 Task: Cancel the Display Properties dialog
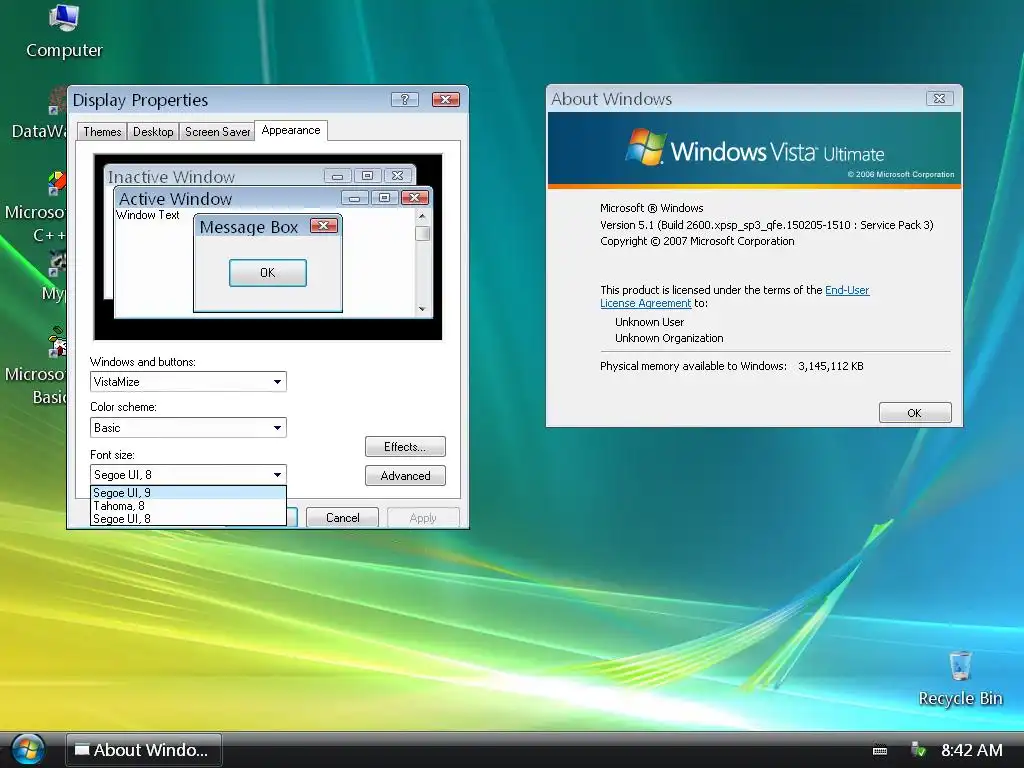tap(342, 518)
